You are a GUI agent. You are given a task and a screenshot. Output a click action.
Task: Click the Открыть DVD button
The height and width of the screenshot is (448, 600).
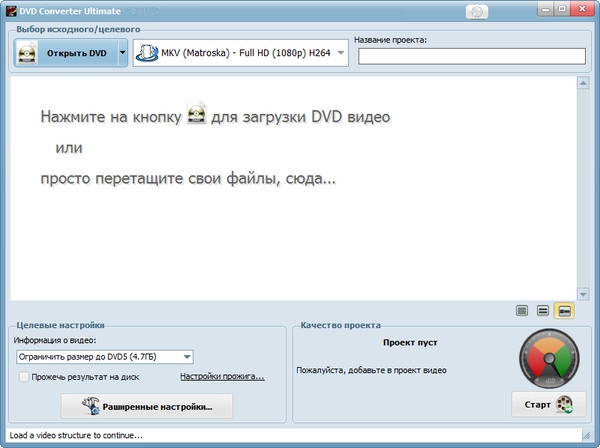[66, 53]
